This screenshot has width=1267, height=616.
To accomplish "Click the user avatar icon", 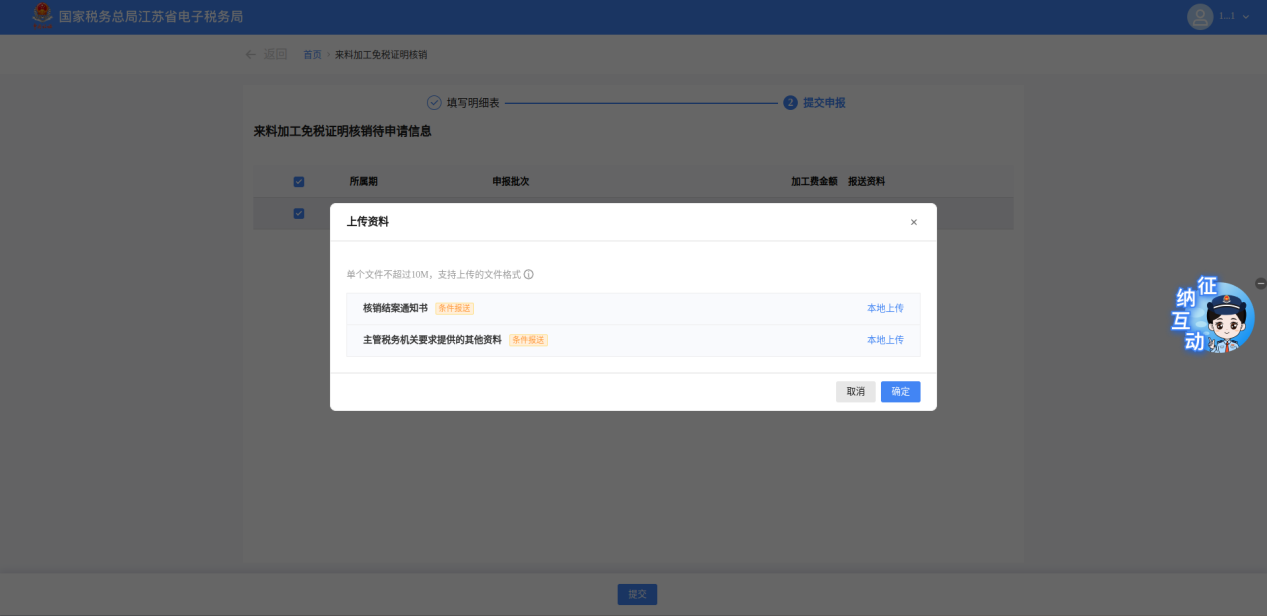I will click(x=1199, y=17).
